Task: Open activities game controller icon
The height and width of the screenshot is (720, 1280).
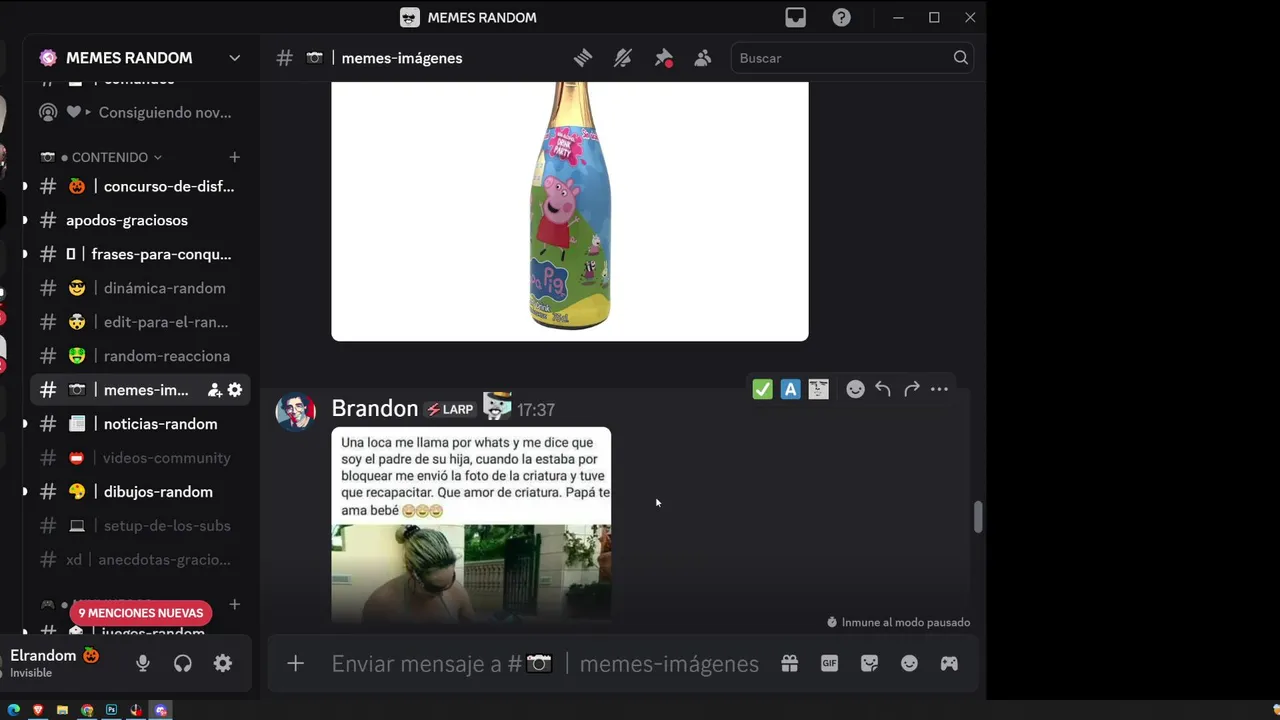Action: [x=949, y=663]
